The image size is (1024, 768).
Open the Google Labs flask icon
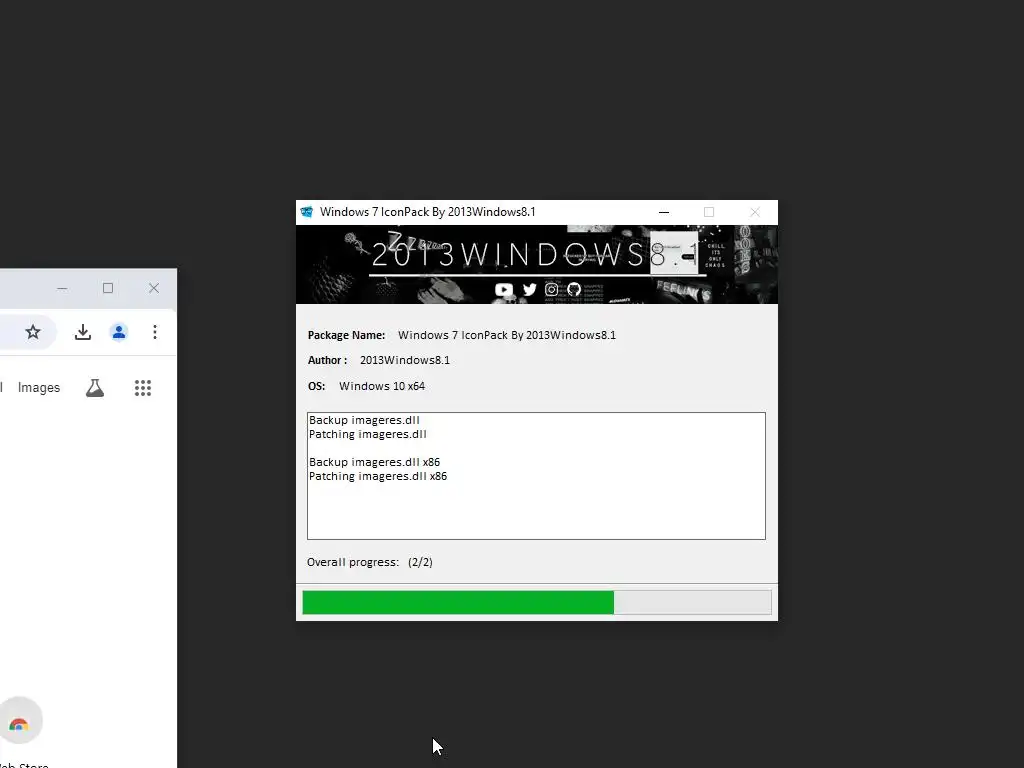click(x=95, y=388)
